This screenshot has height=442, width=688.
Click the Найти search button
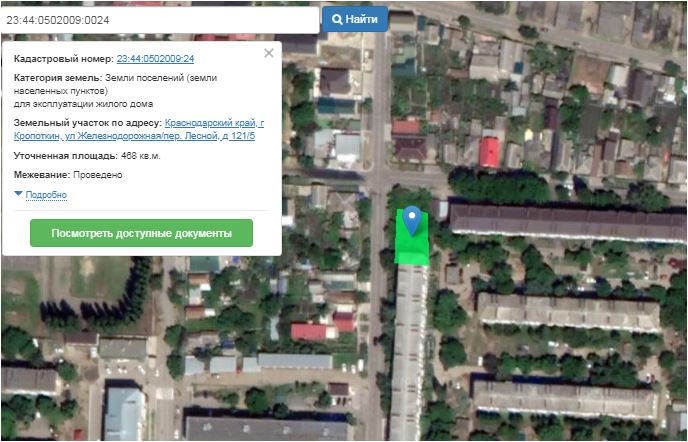[355, 19]
